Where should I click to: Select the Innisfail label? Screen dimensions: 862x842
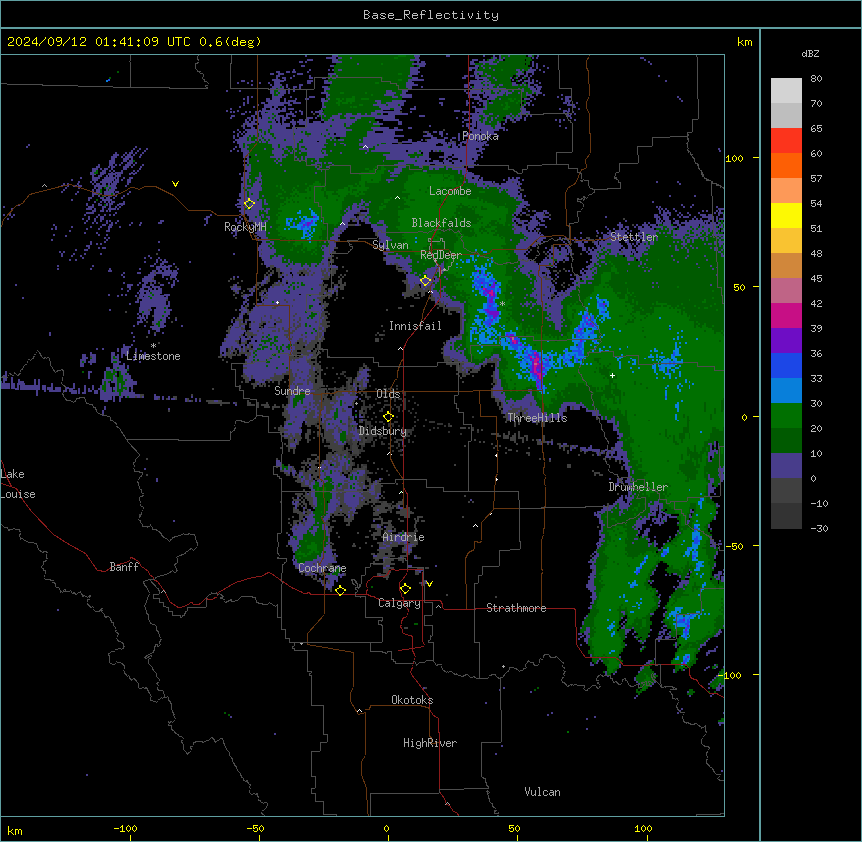click(x=415, y=326)
